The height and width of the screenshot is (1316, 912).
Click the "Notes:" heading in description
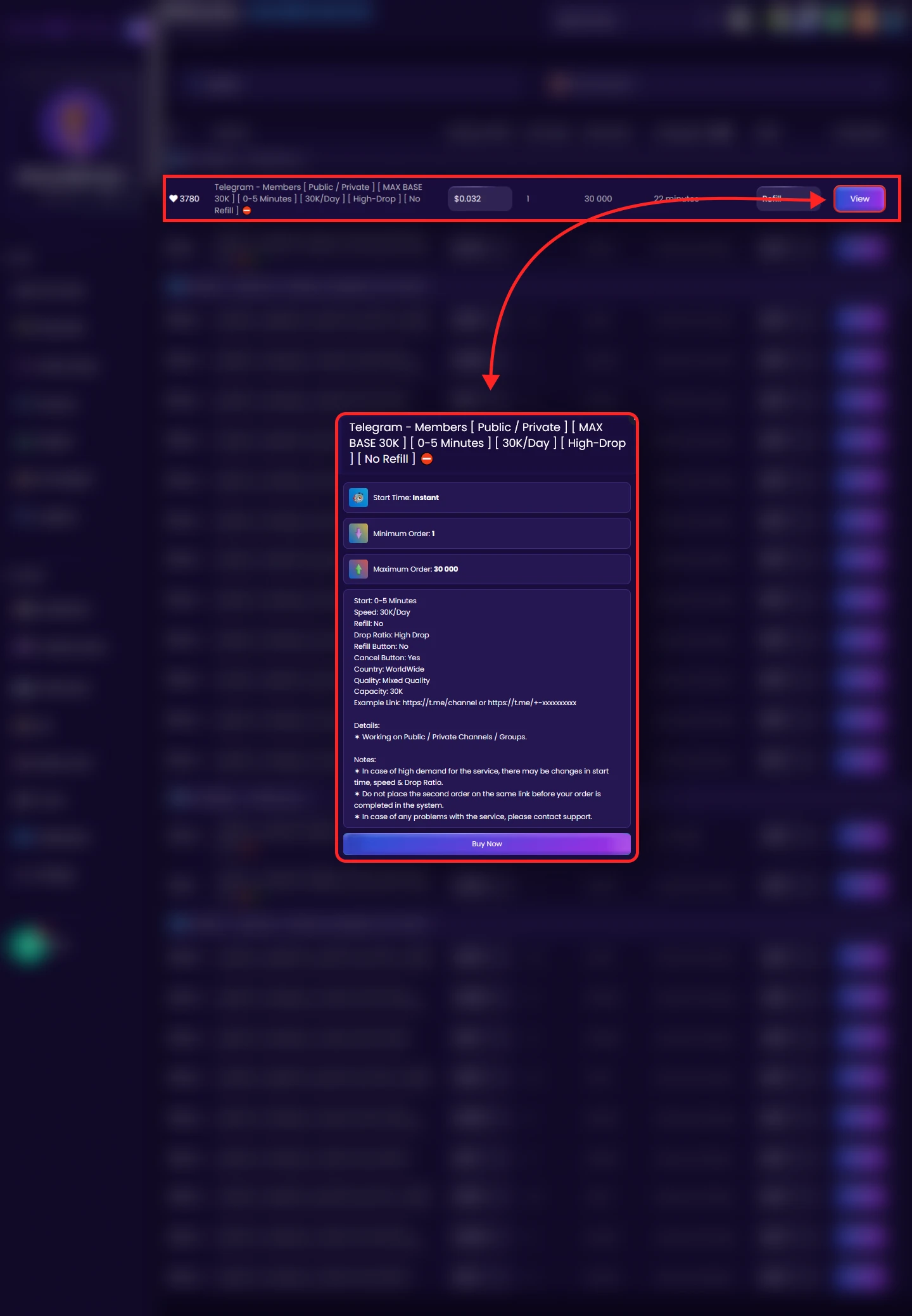tap(365, 760)
